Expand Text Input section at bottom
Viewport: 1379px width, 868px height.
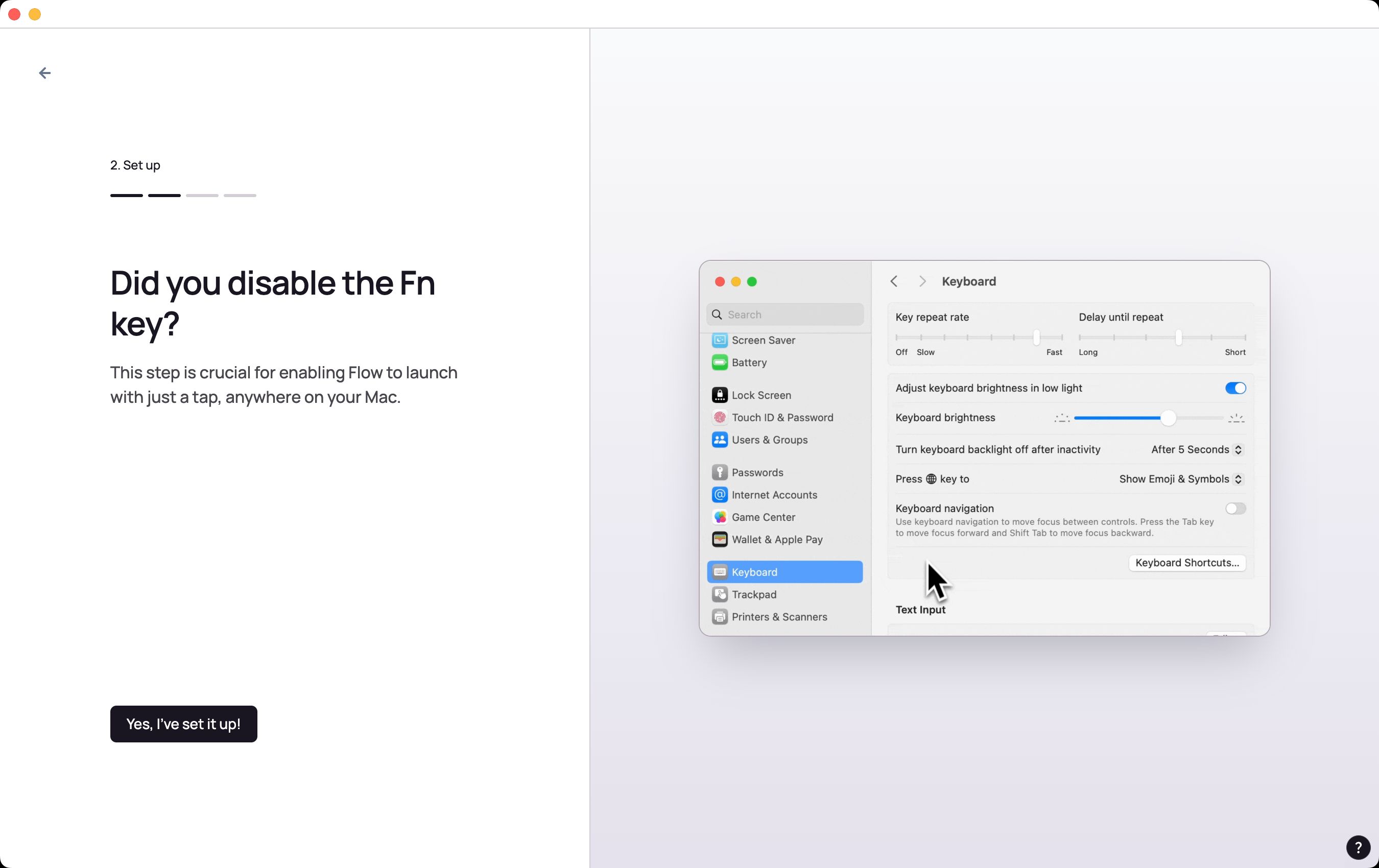[x=920, y=609]
